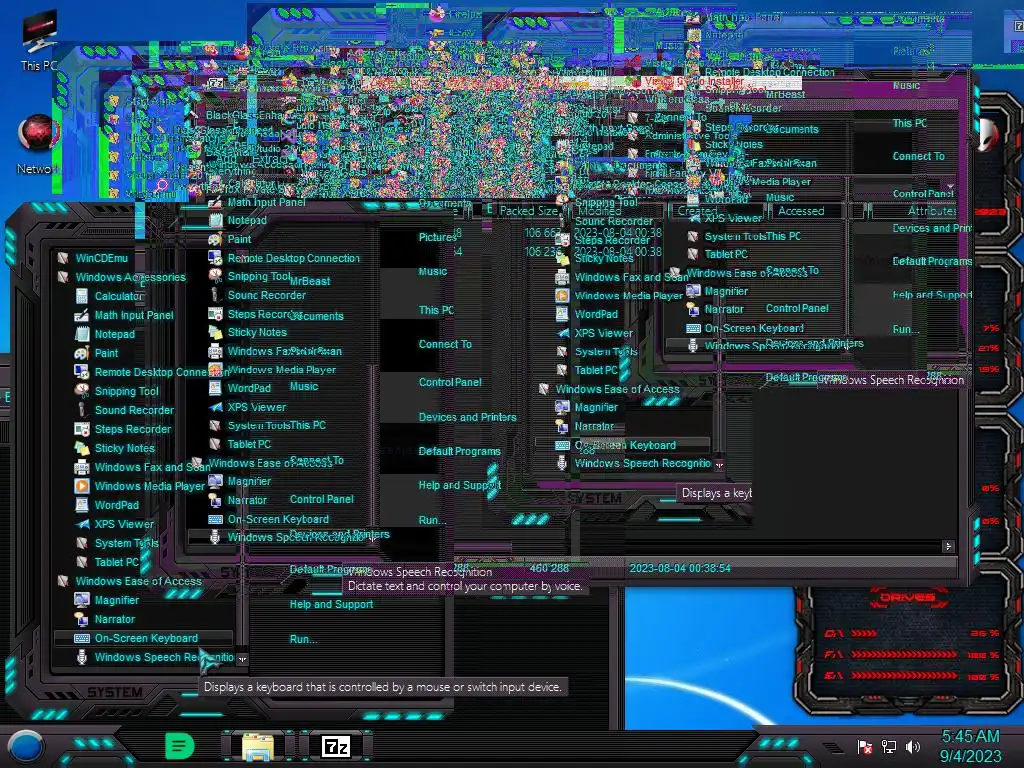The image size is (1024, 768).
Task: Launch Windows Speech Recognition in the frontmost Start menu
Action: [154, 657]
